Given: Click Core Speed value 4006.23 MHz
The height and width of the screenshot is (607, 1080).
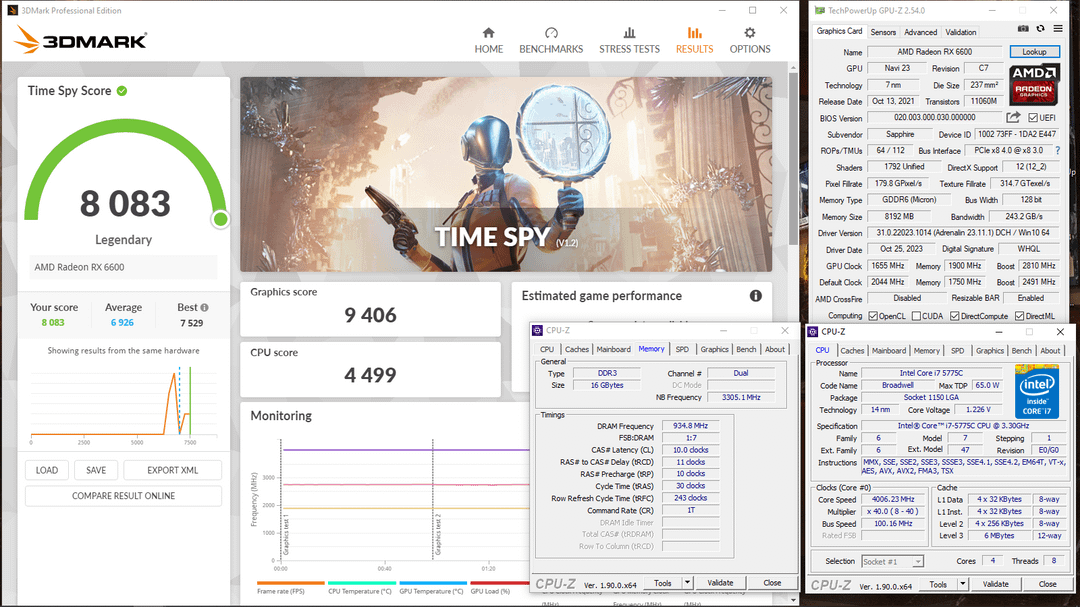Looking at the screenshot, I should [x=893, y=500].
